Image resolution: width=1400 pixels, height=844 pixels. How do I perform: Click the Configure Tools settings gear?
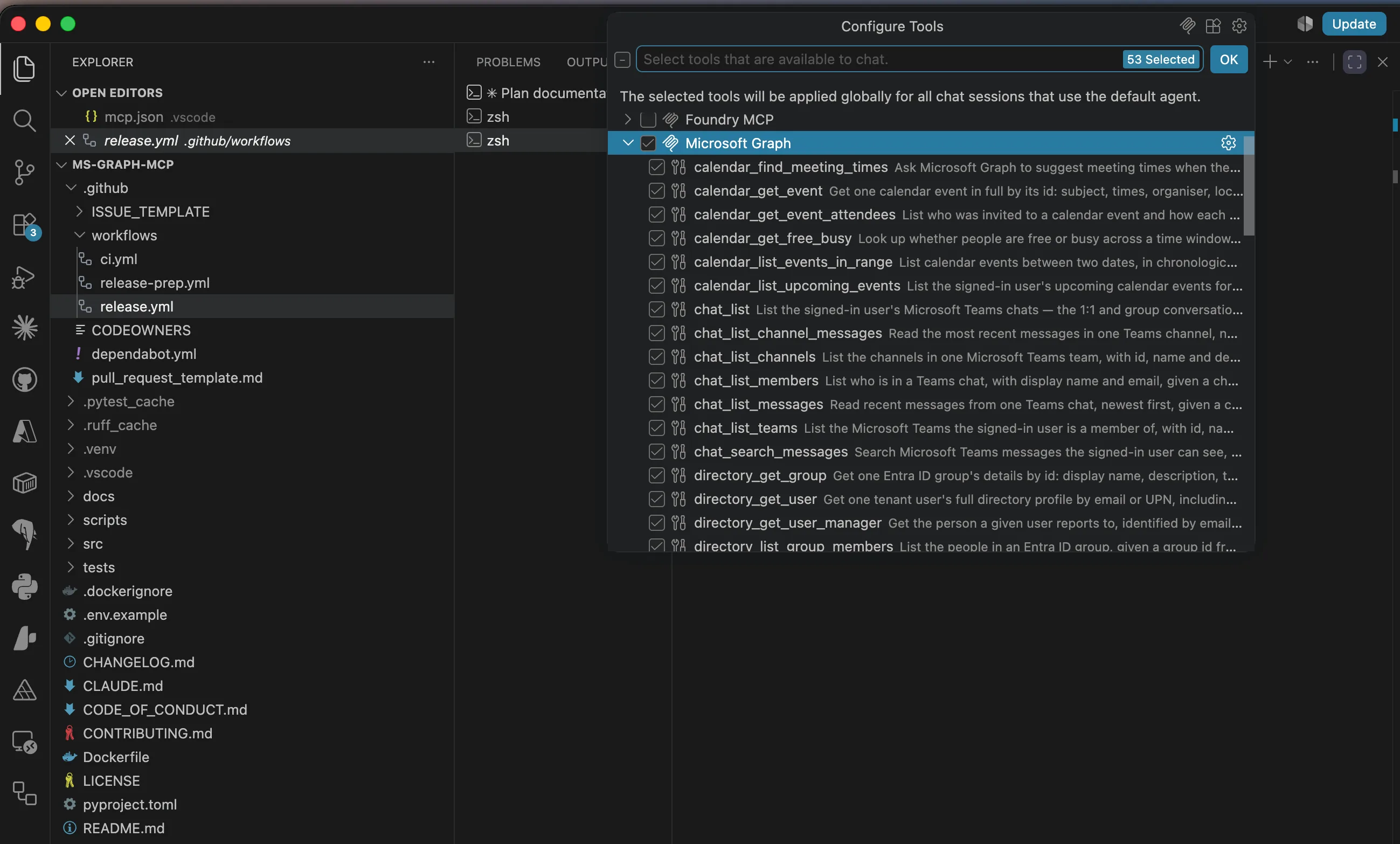pos(1239,26)
